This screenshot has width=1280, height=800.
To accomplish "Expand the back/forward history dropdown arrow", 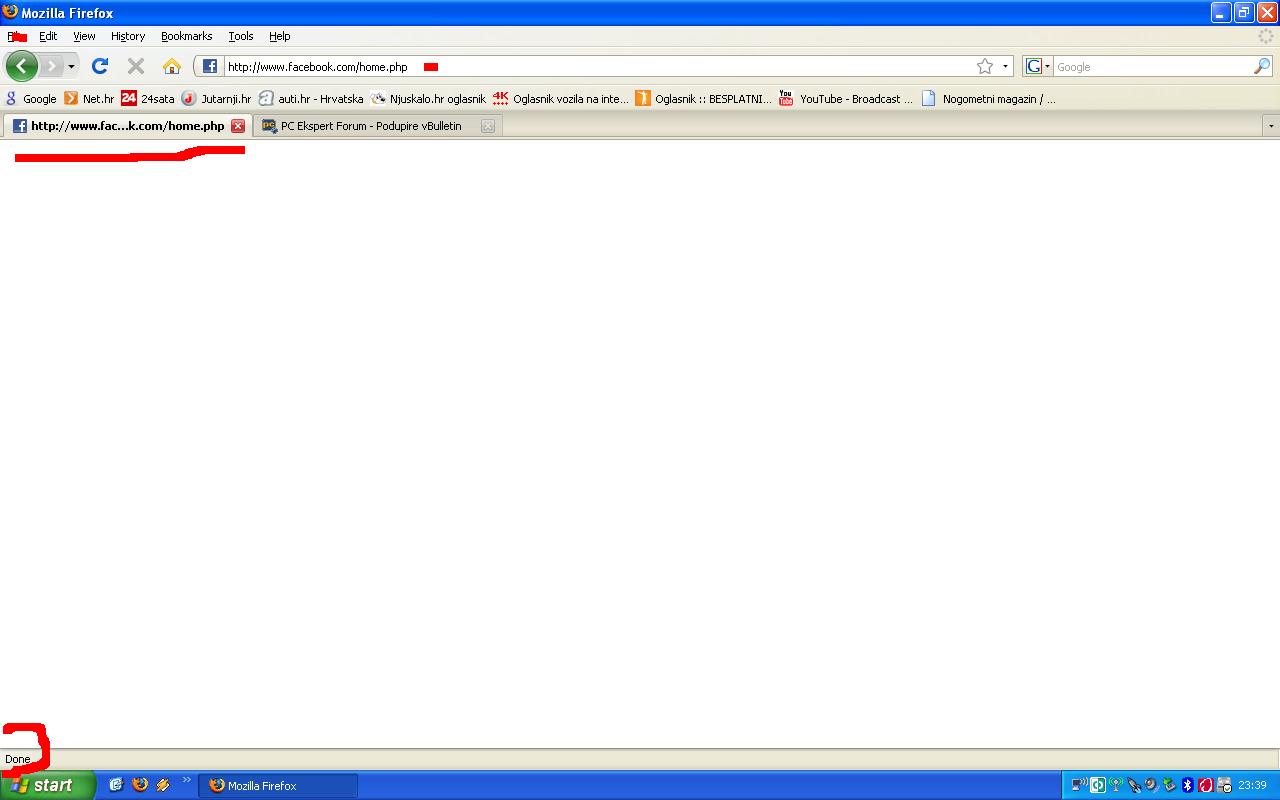I will (x=71, y=67).
